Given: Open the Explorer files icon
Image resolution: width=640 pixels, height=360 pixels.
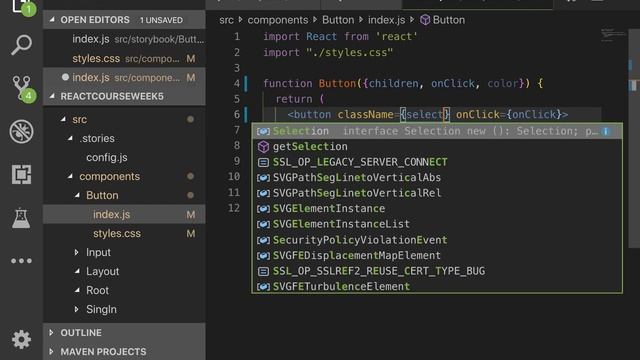Looking at the screenshot, I should (22, 7).
